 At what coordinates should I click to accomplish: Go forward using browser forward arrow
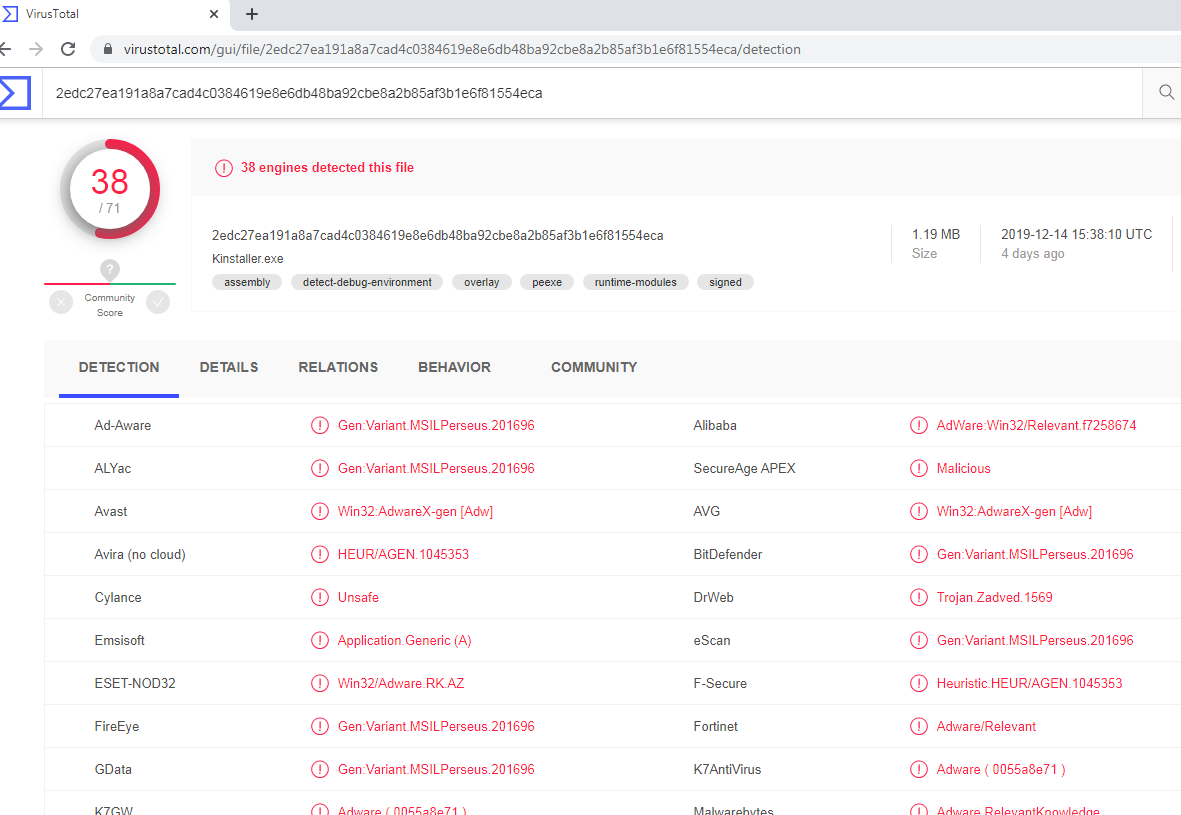click(x=35, y=49)
